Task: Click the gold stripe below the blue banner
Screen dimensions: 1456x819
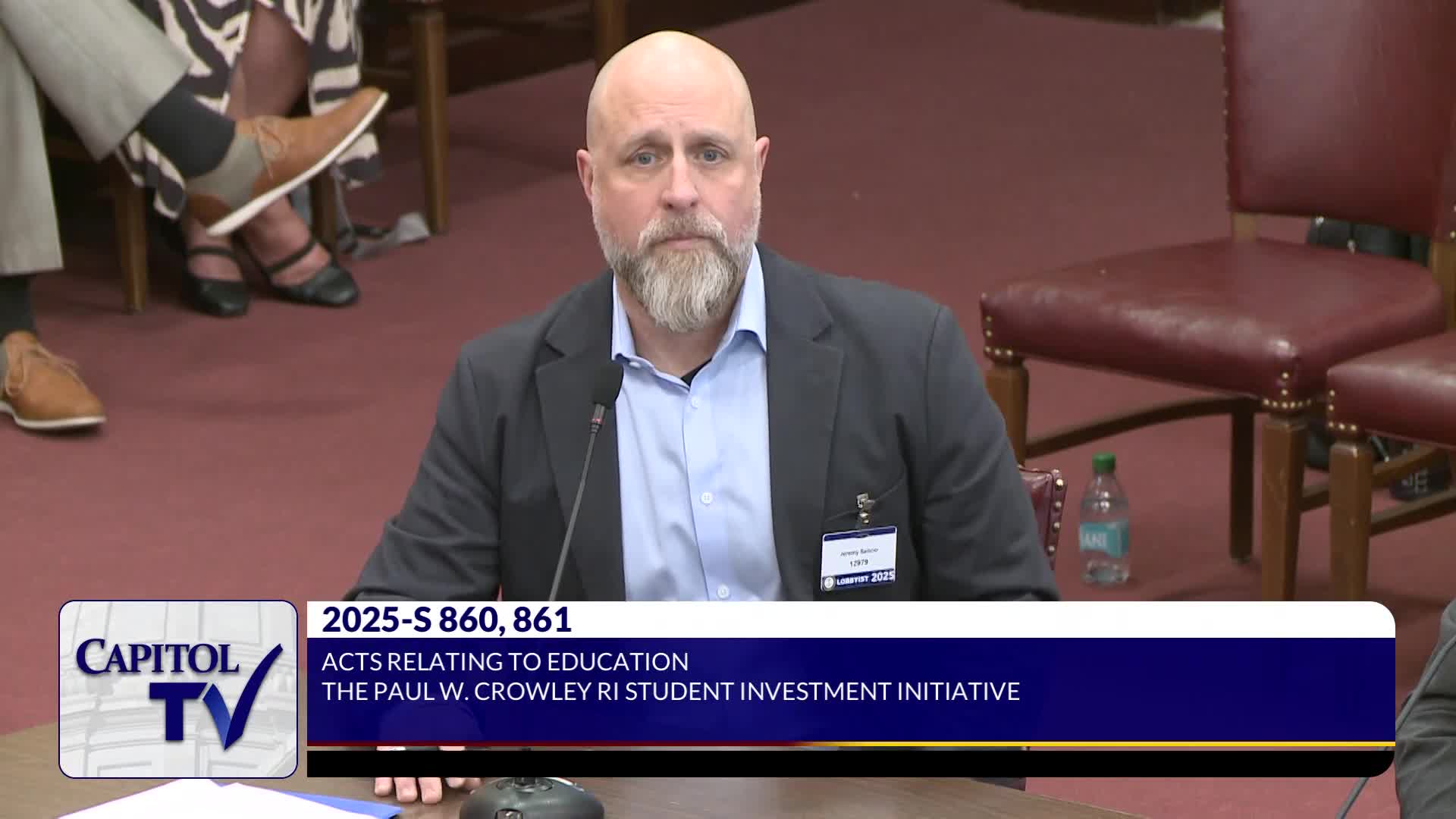Action: tap(1062, 744)
